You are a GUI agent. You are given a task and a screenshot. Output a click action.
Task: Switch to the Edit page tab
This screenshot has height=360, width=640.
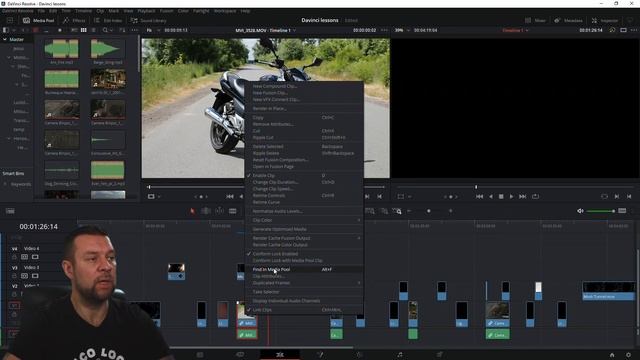click(280, 354)
